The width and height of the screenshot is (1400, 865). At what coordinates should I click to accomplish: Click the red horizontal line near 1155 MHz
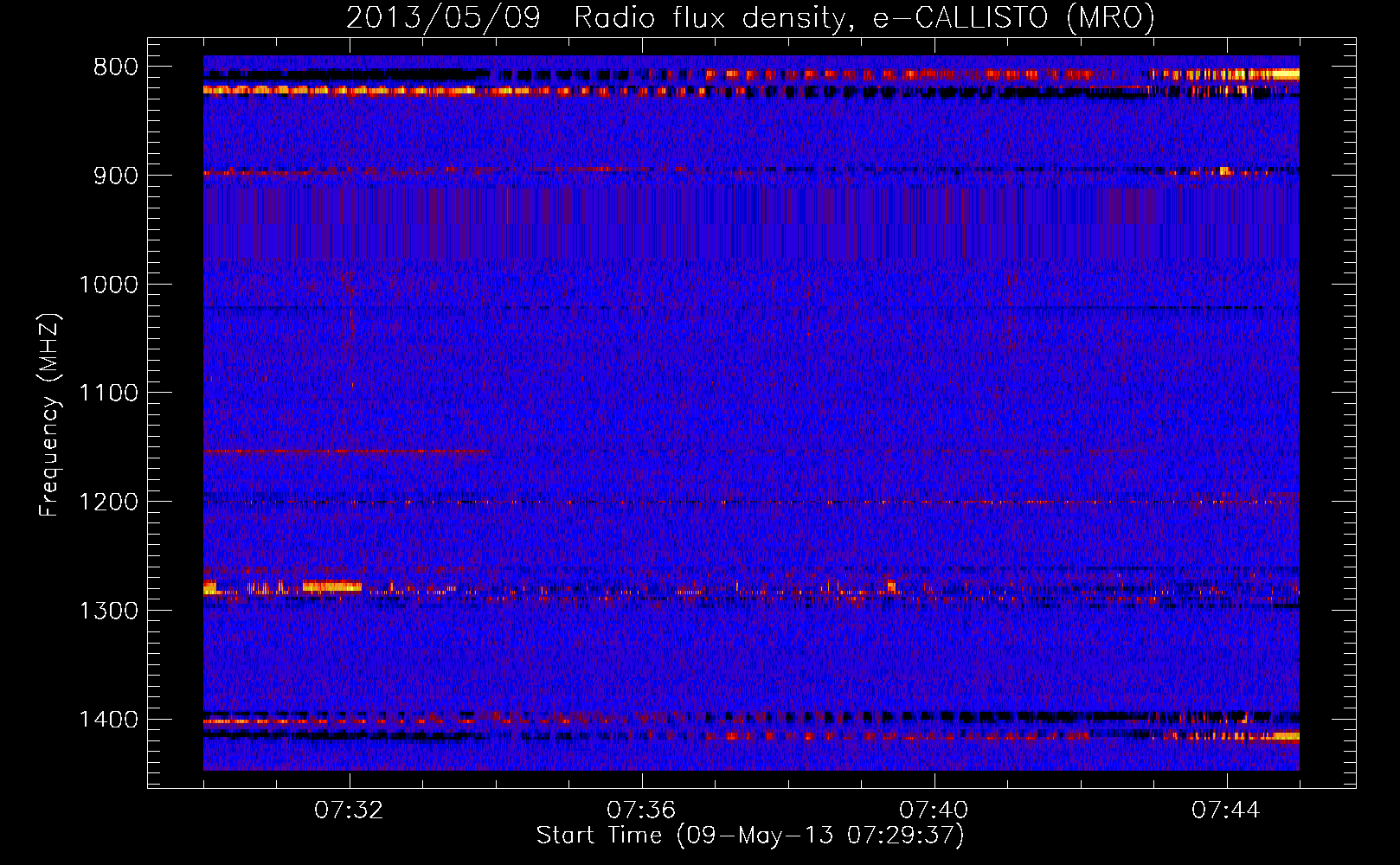(x=346, y=452)
